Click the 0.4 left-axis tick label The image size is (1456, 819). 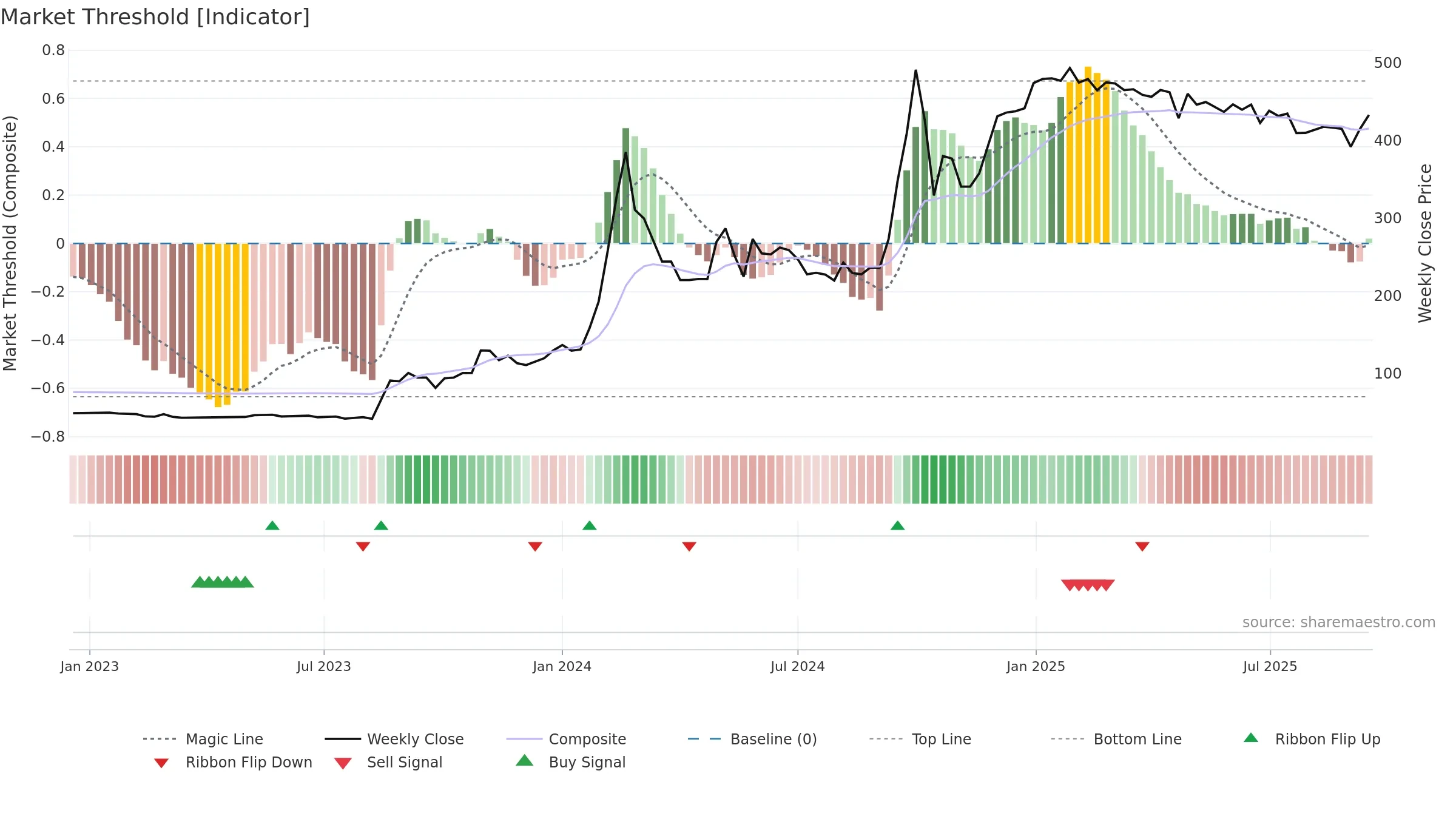(53, 146)
